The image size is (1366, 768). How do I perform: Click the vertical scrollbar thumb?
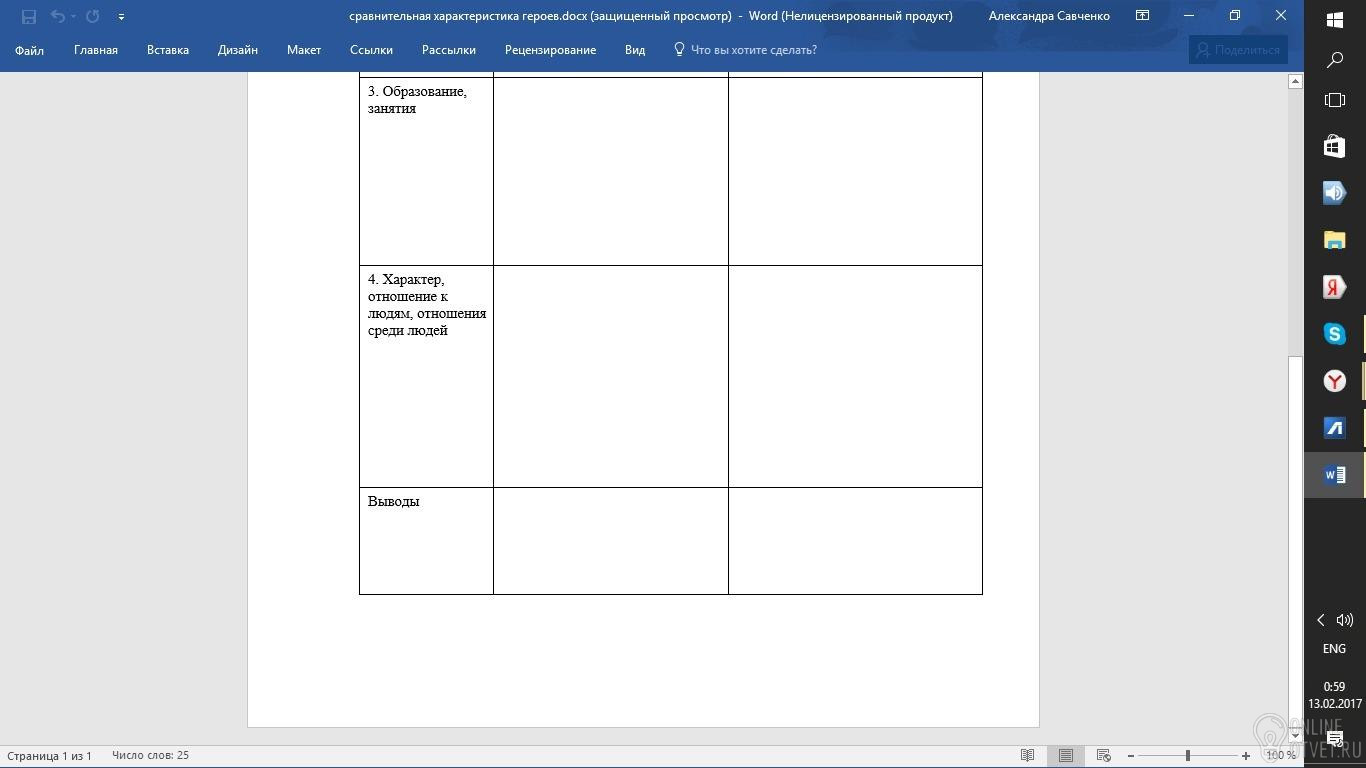1295,542
